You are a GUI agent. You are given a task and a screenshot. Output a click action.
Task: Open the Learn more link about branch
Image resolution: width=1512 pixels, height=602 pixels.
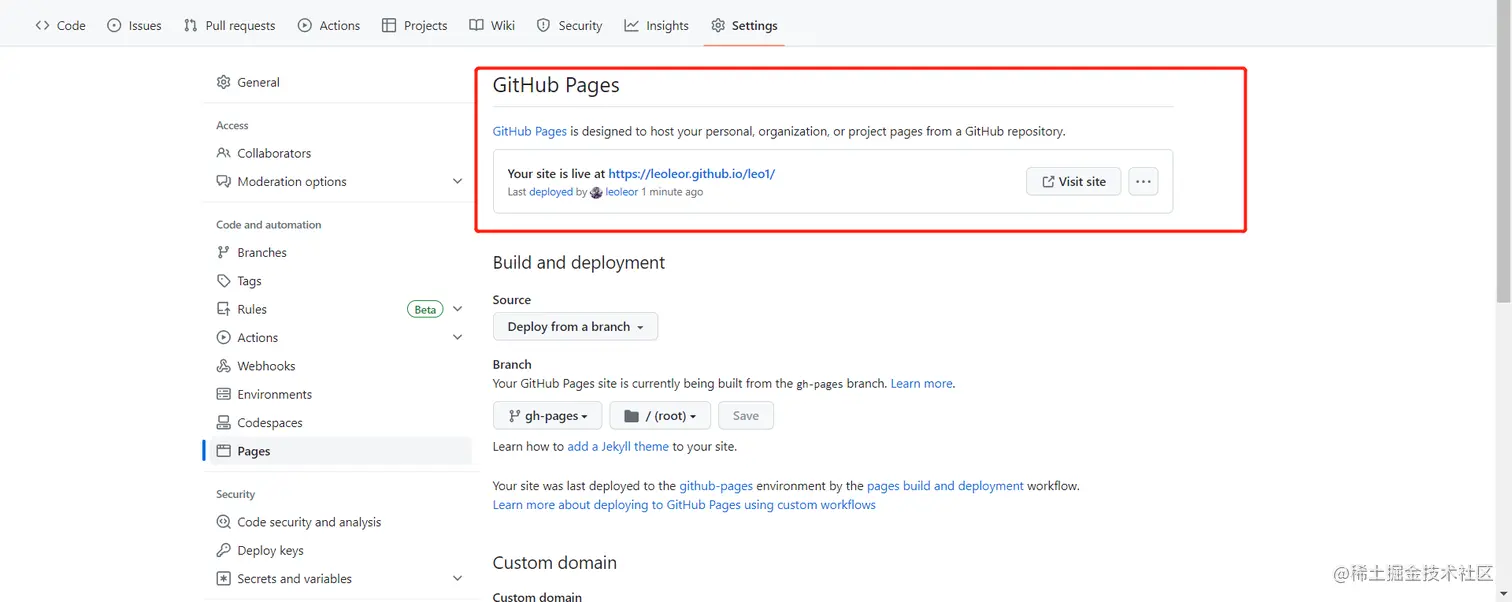tap(921, 383)
